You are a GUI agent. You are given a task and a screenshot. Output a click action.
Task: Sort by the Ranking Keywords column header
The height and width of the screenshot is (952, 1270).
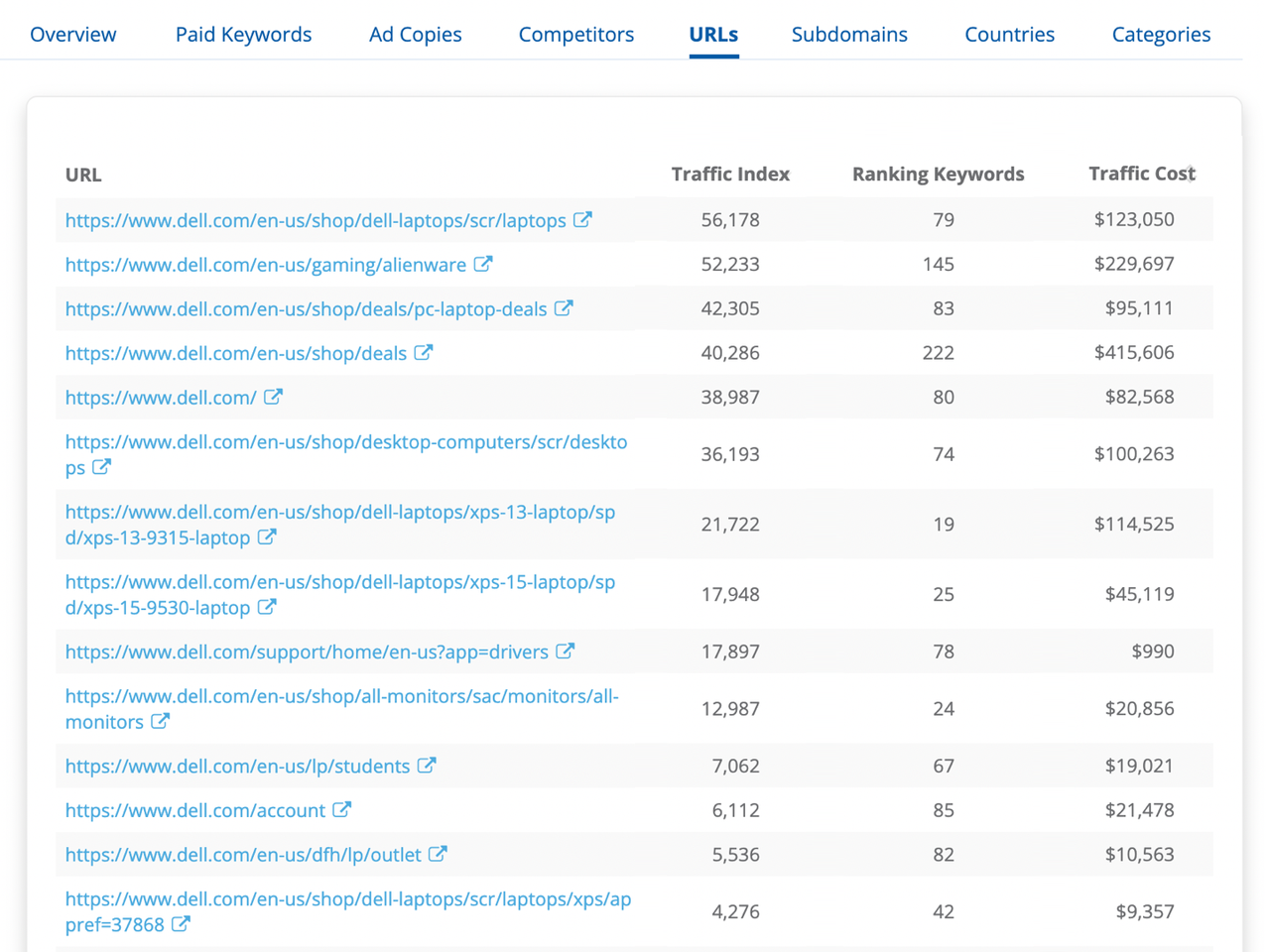(x=938, y=174)
